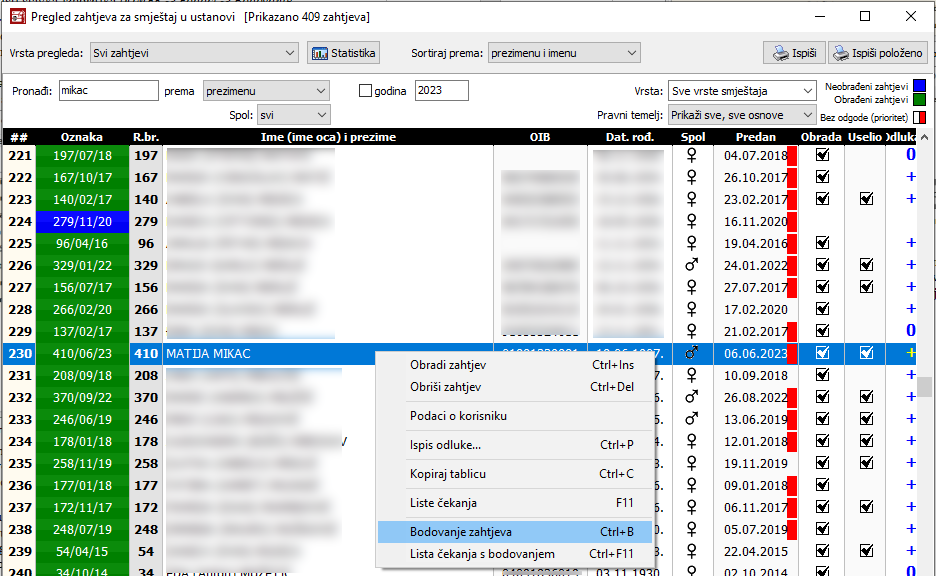Click the app icon in title bar
This screenshot has width=936, height=576.
(x=17, y=16)
